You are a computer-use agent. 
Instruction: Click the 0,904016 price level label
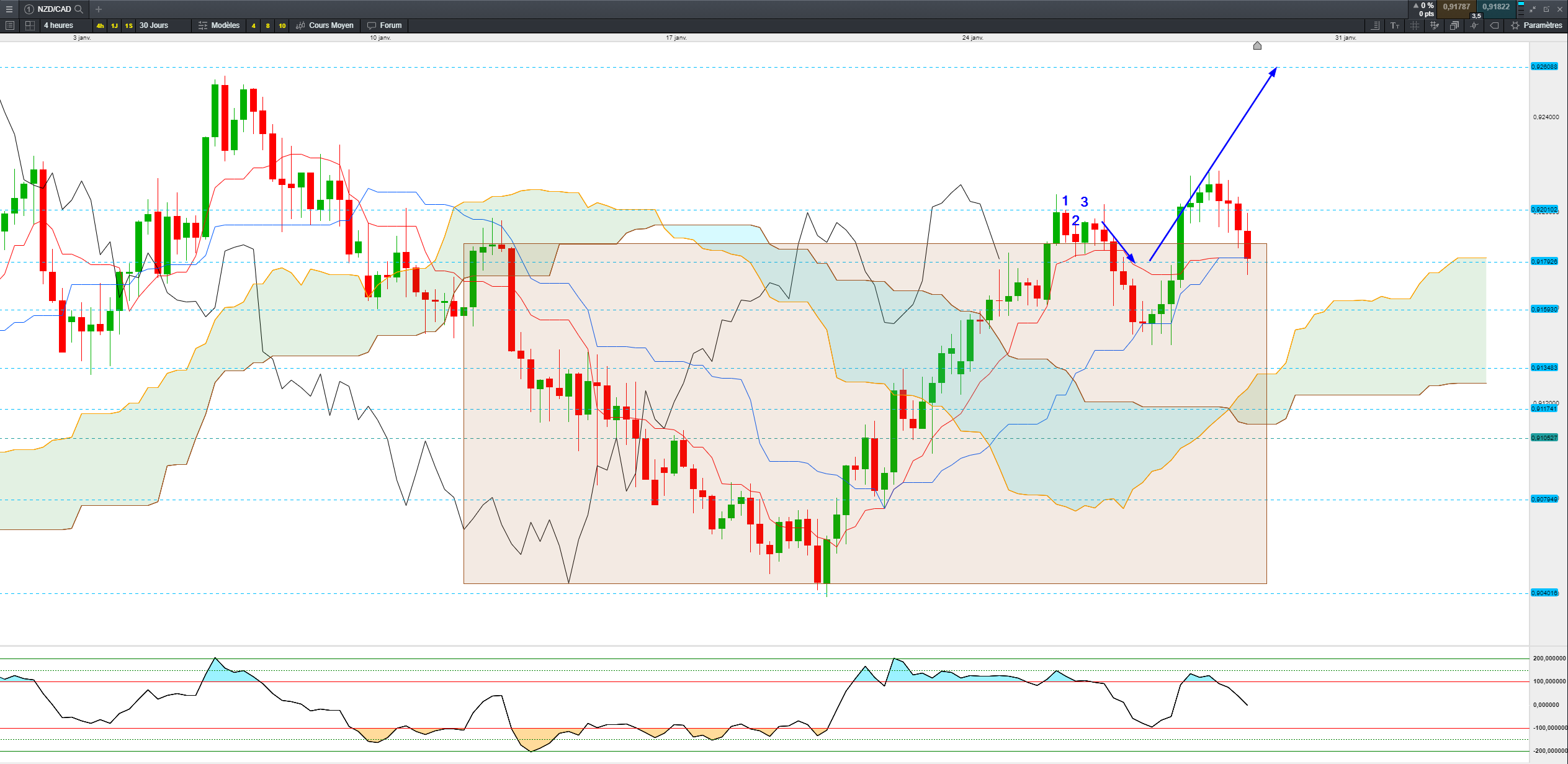point(1544,593)
